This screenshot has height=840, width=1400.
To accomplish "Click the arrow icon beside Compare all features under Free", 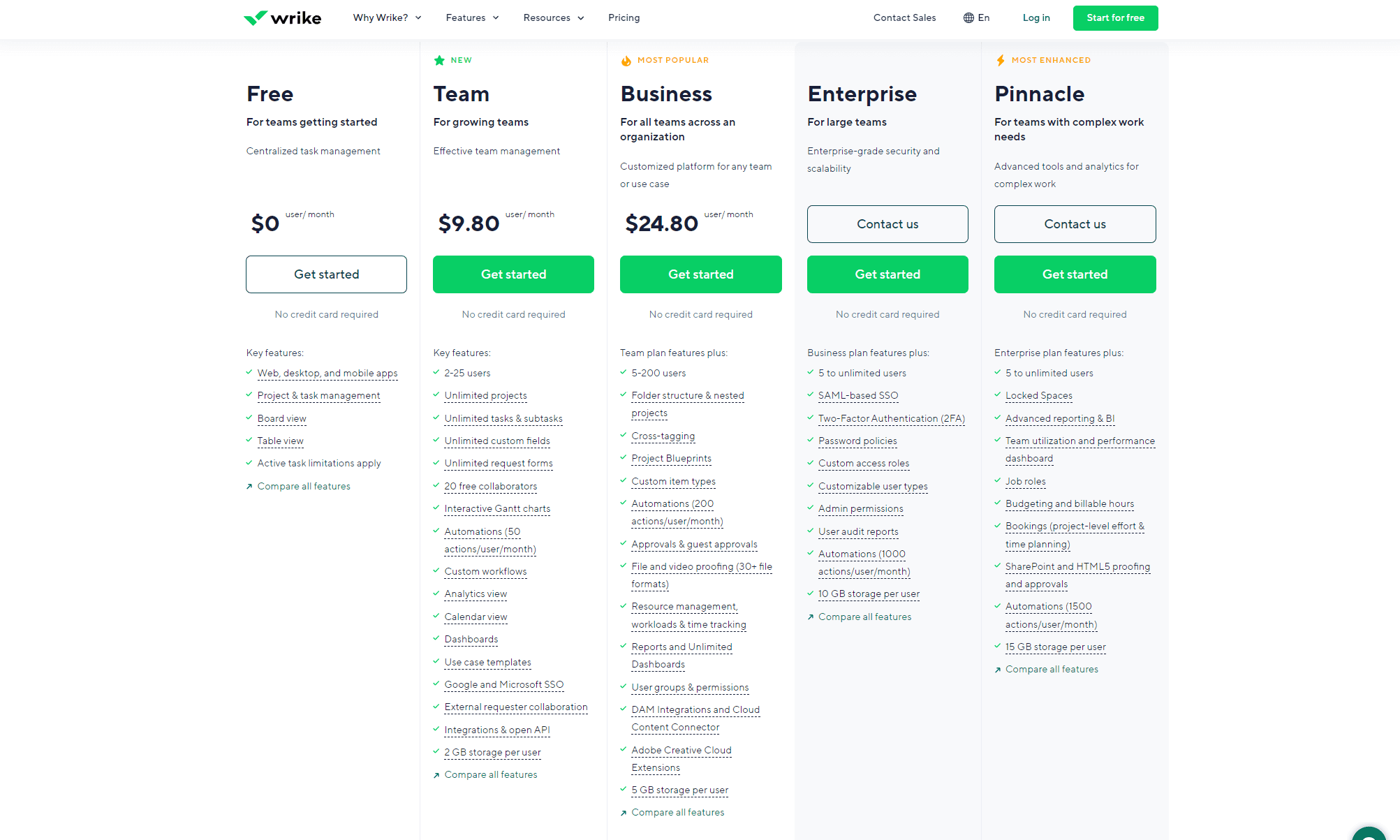I will point(249,486).
